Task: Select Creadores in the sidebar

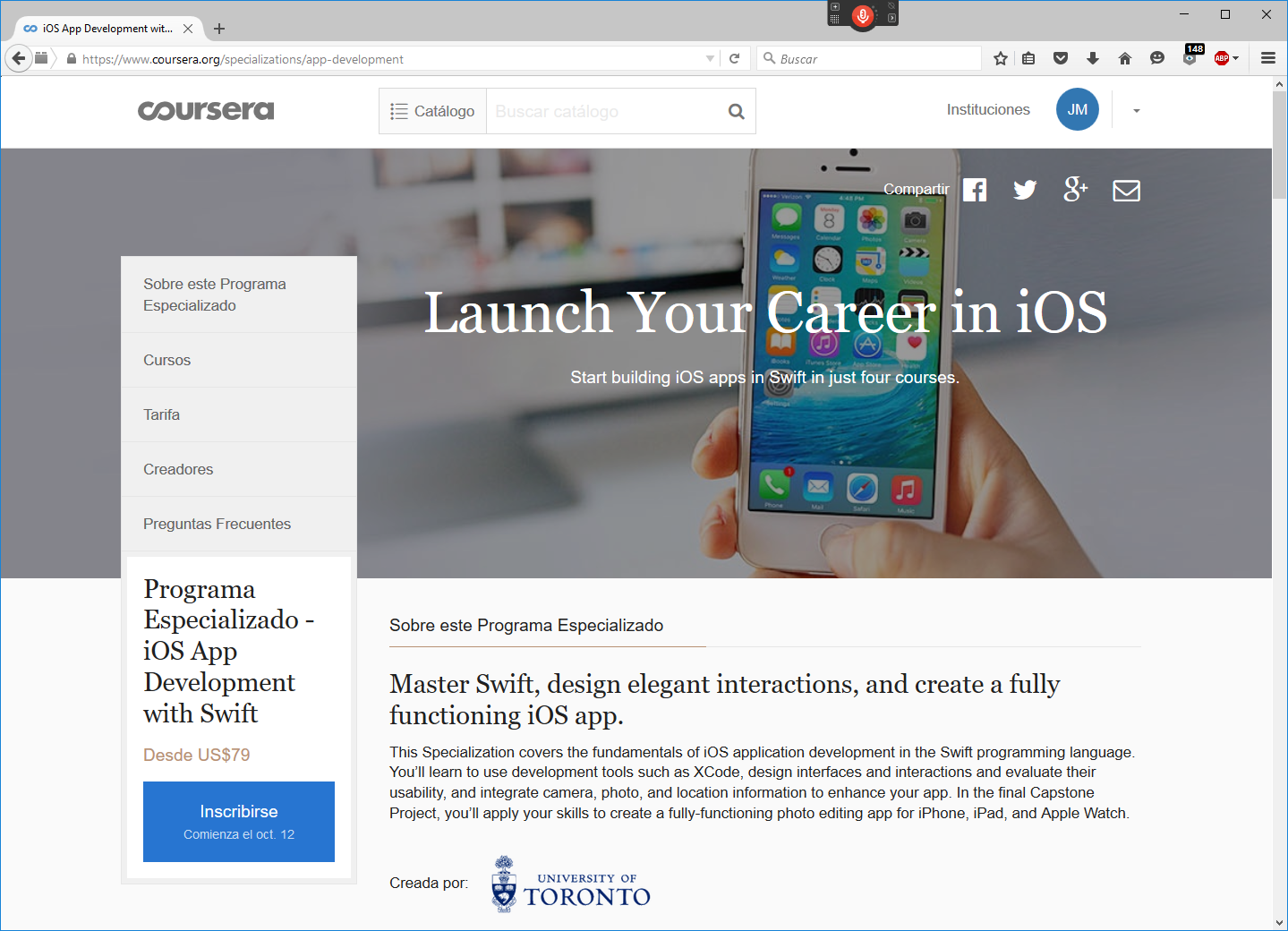Action: click(239, 469)
